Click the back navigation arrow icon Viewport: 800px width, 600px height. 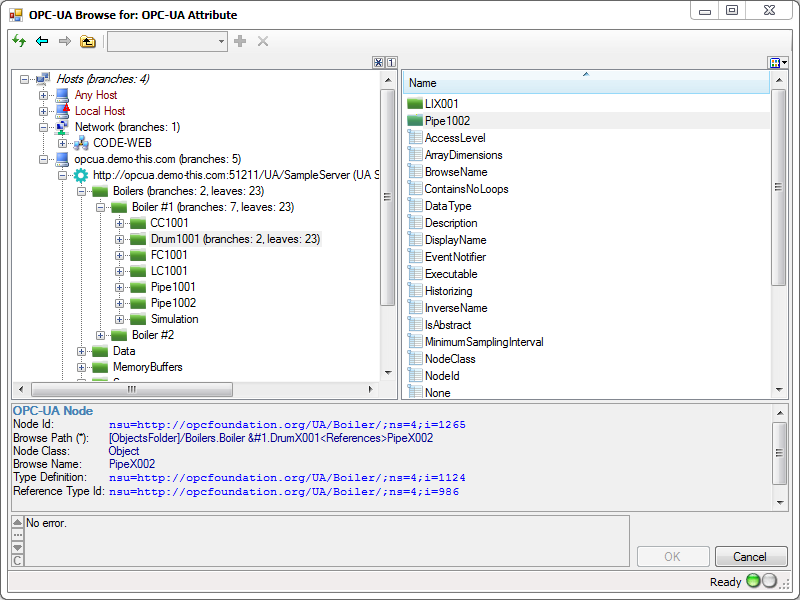click(40, 41)
